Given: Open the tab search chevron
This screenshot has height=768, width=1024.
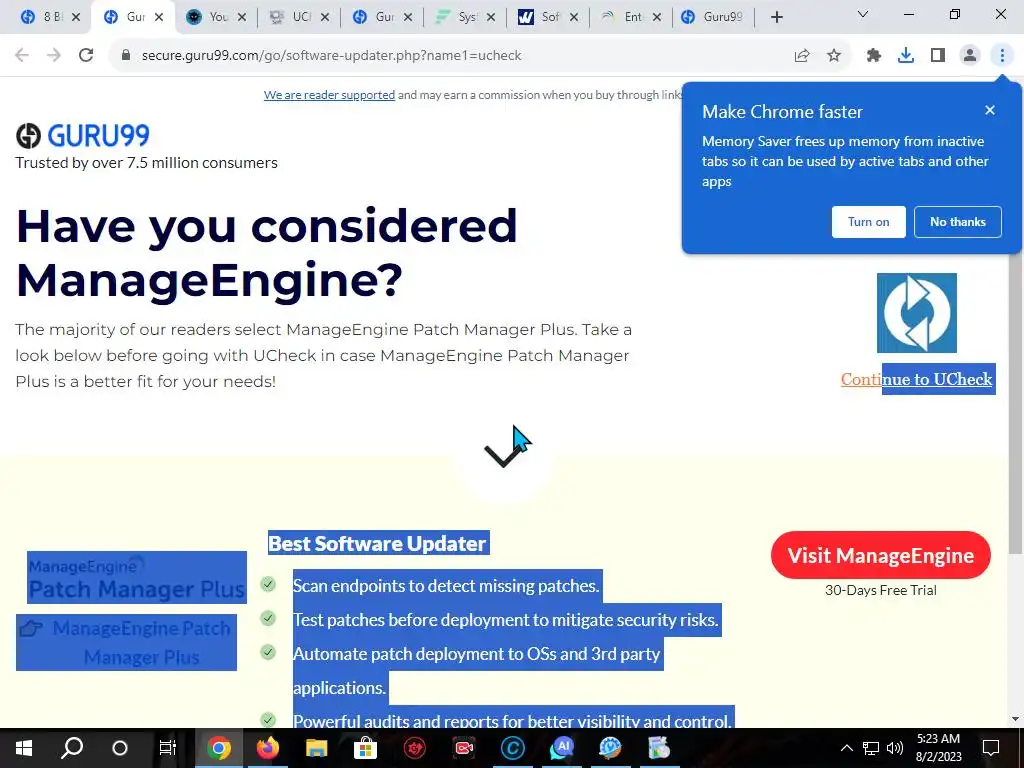Looking at the screenshot, I should tap(863, 14).
